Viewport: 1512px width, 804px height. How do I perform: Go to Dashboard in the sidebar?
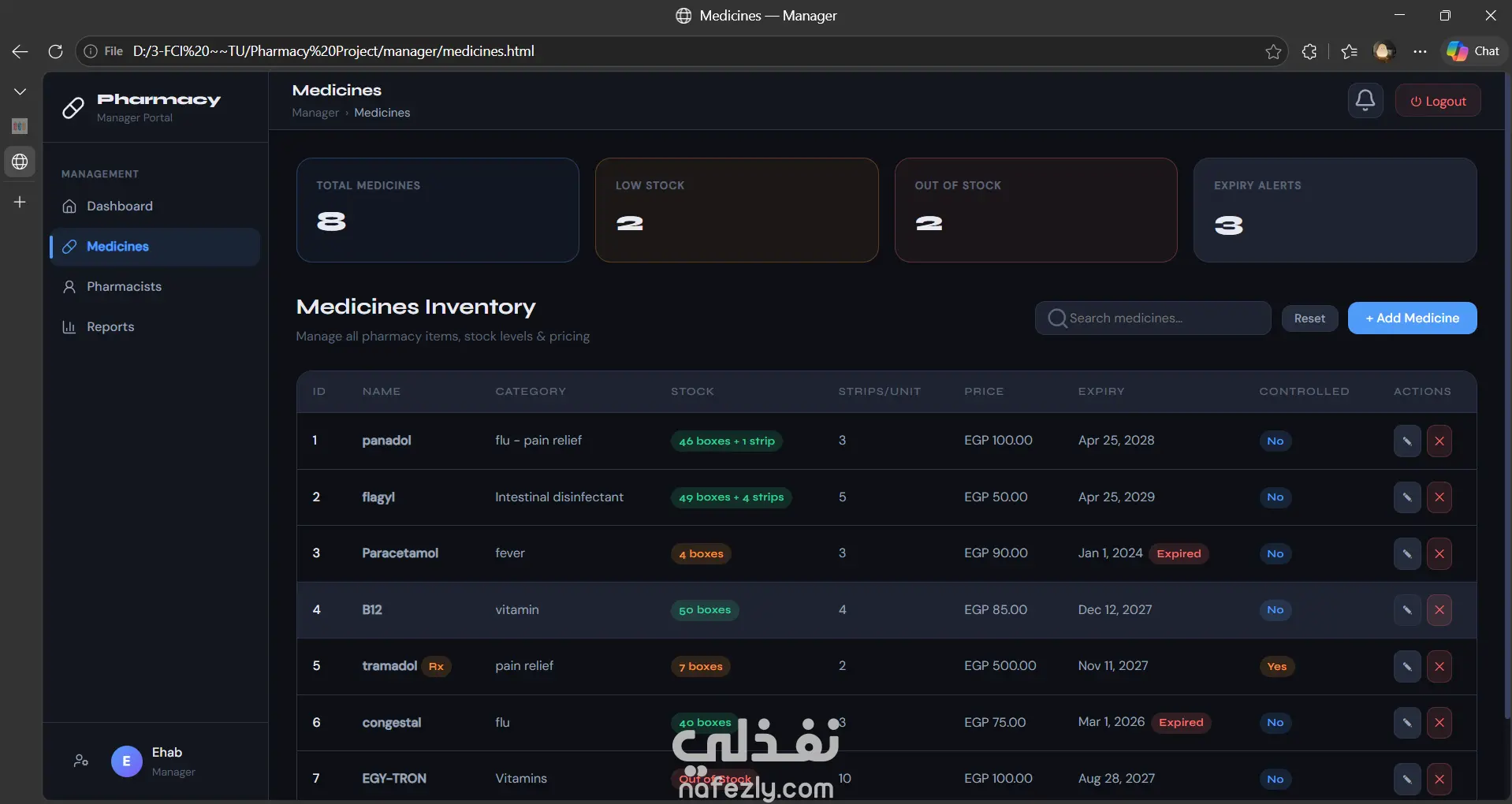(155, 207)
